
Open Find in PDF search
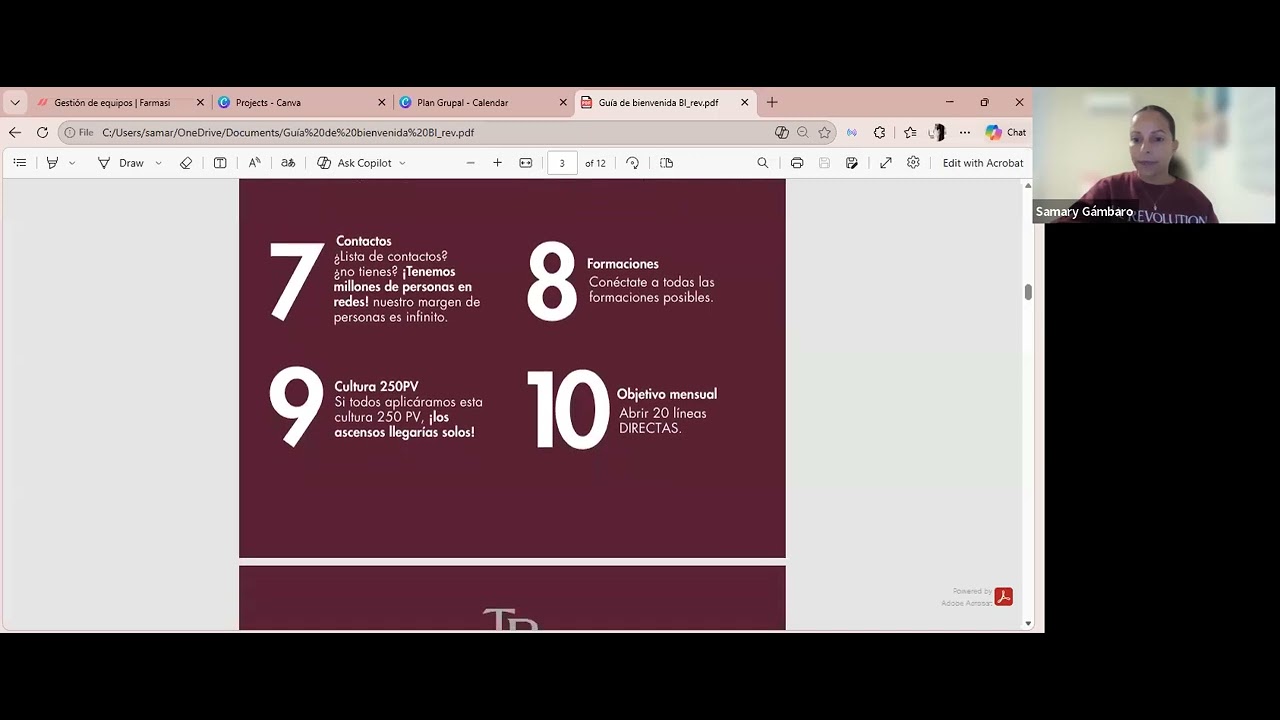pyautogui.click(x=763, y=163)
